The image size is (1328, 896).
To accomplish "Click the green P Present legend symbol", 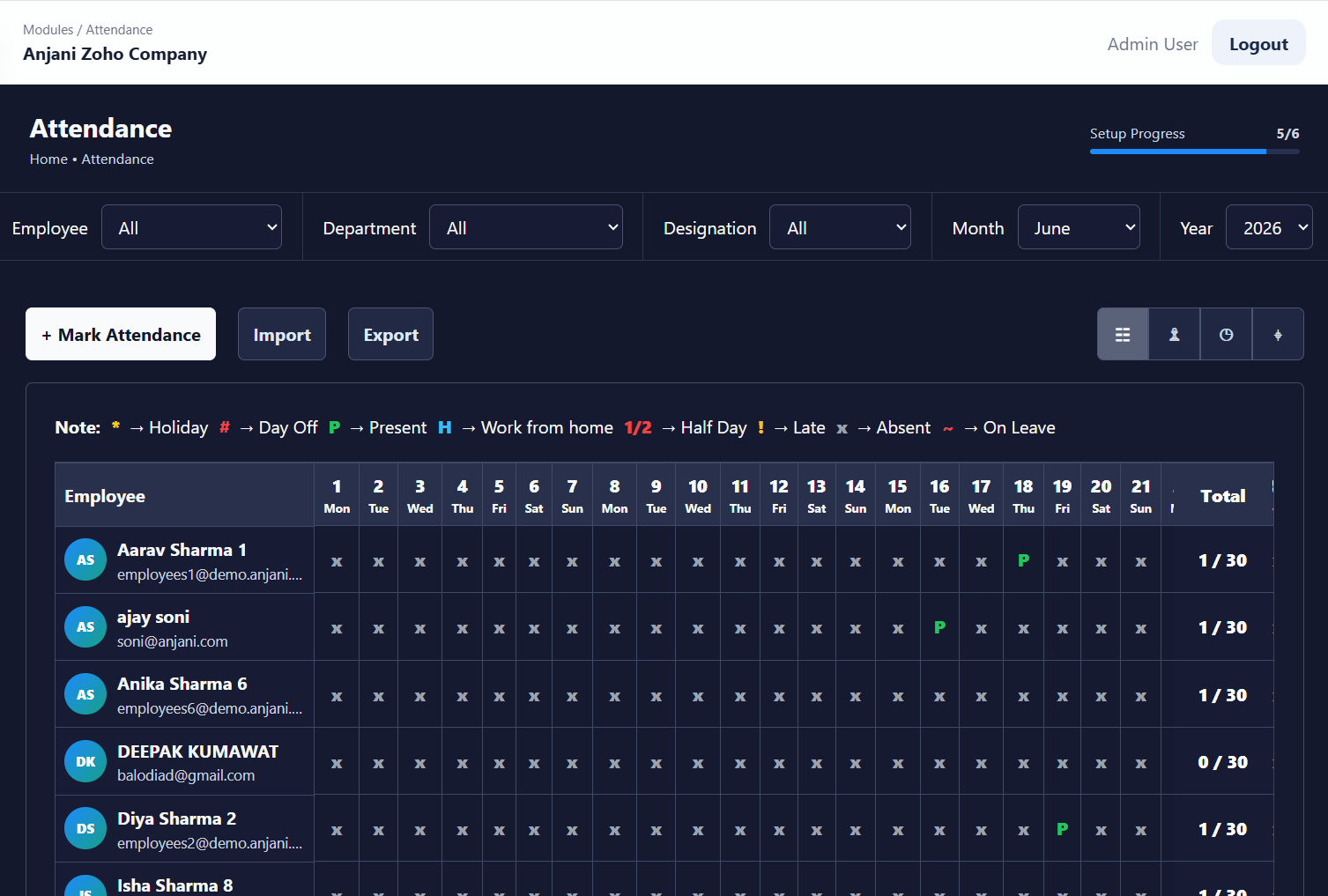I will pyautogui.click(x=334, y=427).
